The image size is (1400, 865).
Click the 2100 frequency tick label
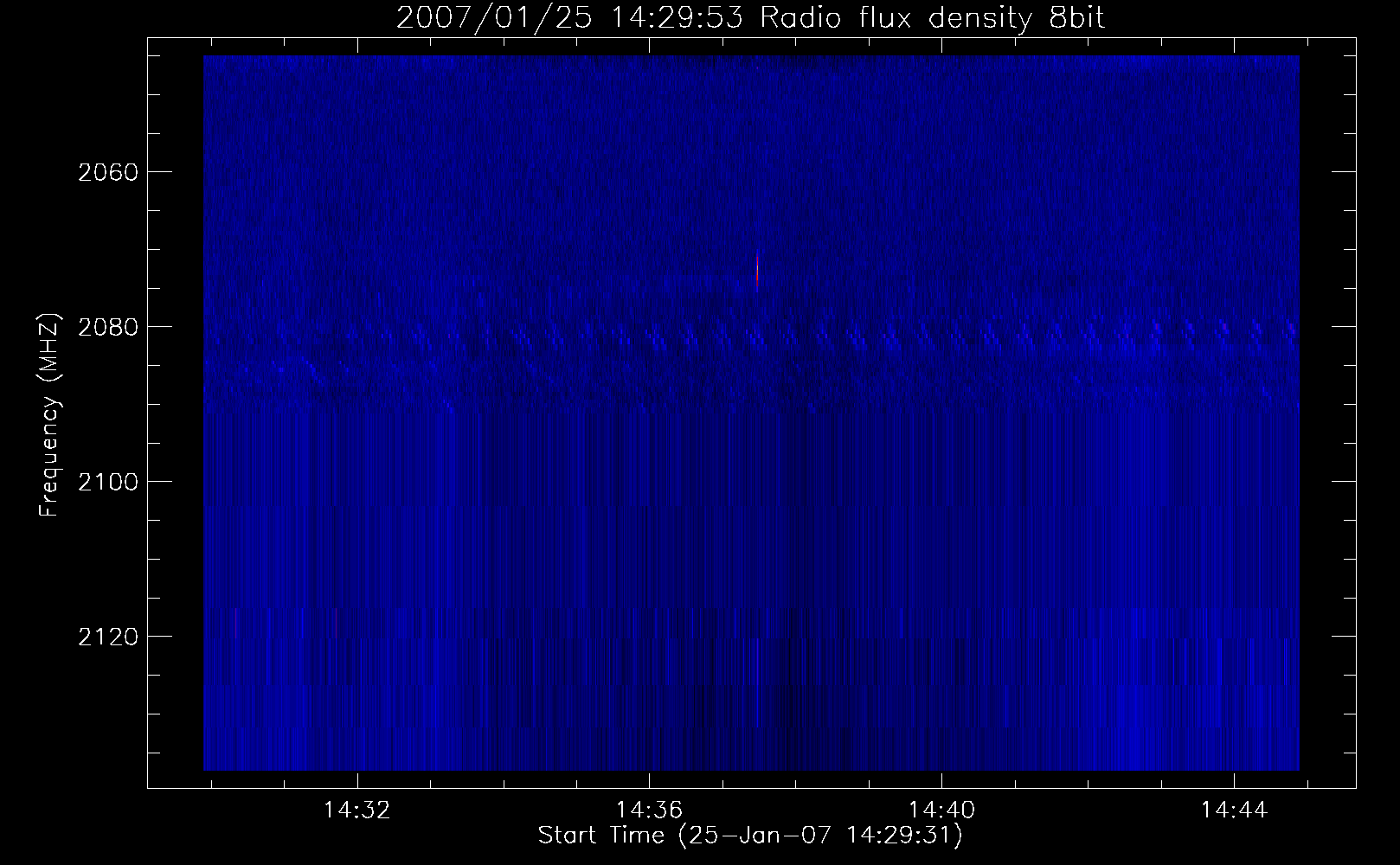108,482
